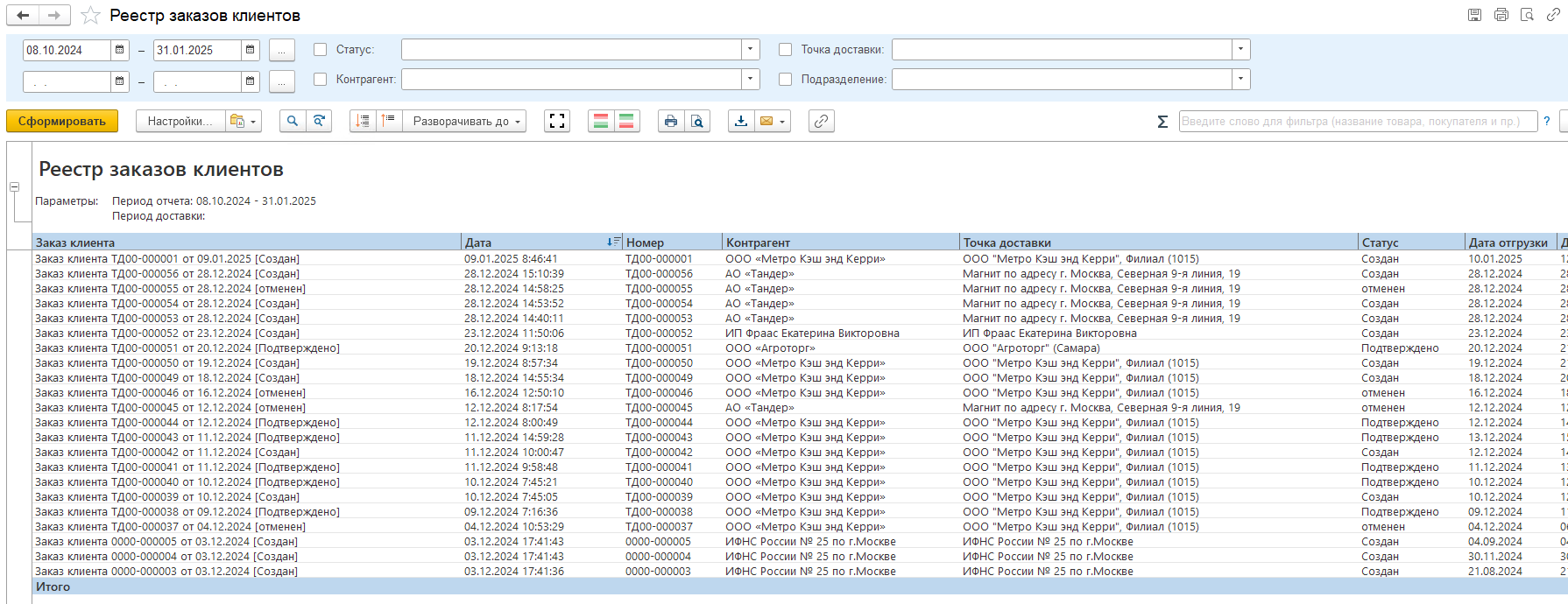Open the Статус dropdown list

[751, 50]
